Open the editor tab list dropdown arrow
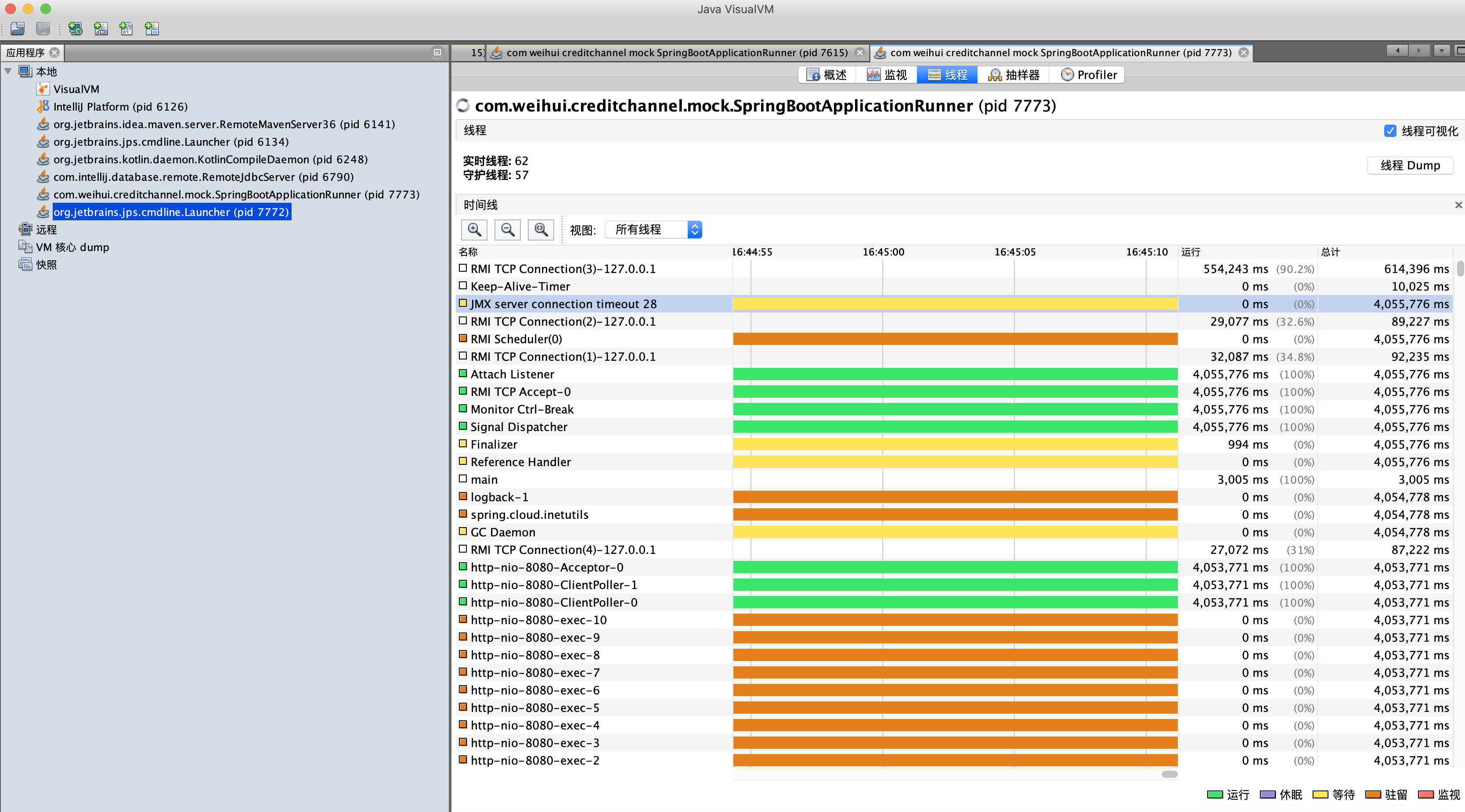The width and height of the screenshot is (1465, 812). 1441,51
